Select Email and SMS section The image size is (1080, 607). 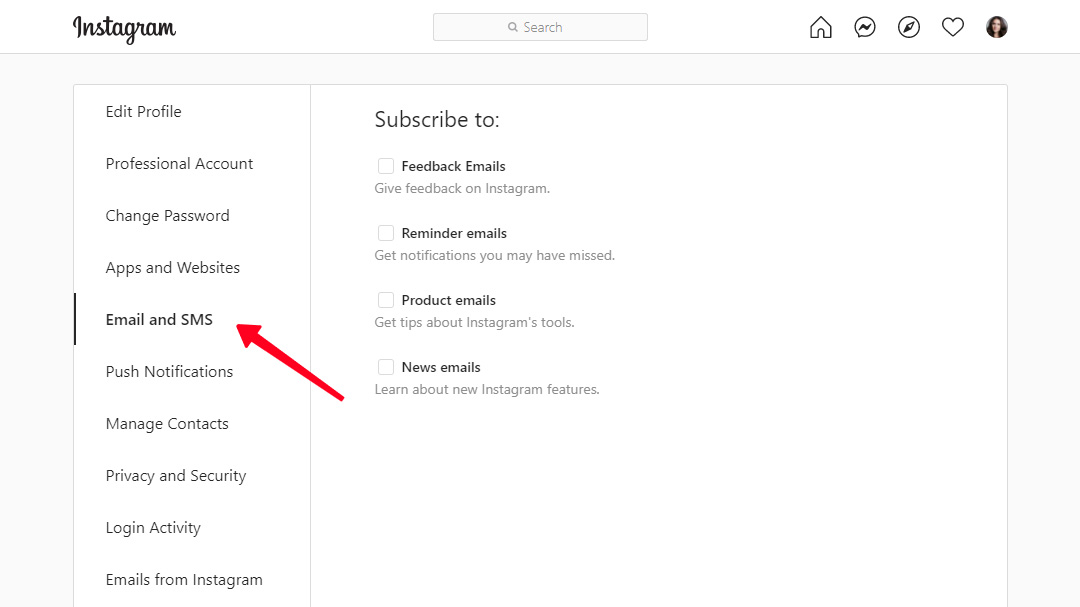[x=159, y=320]
